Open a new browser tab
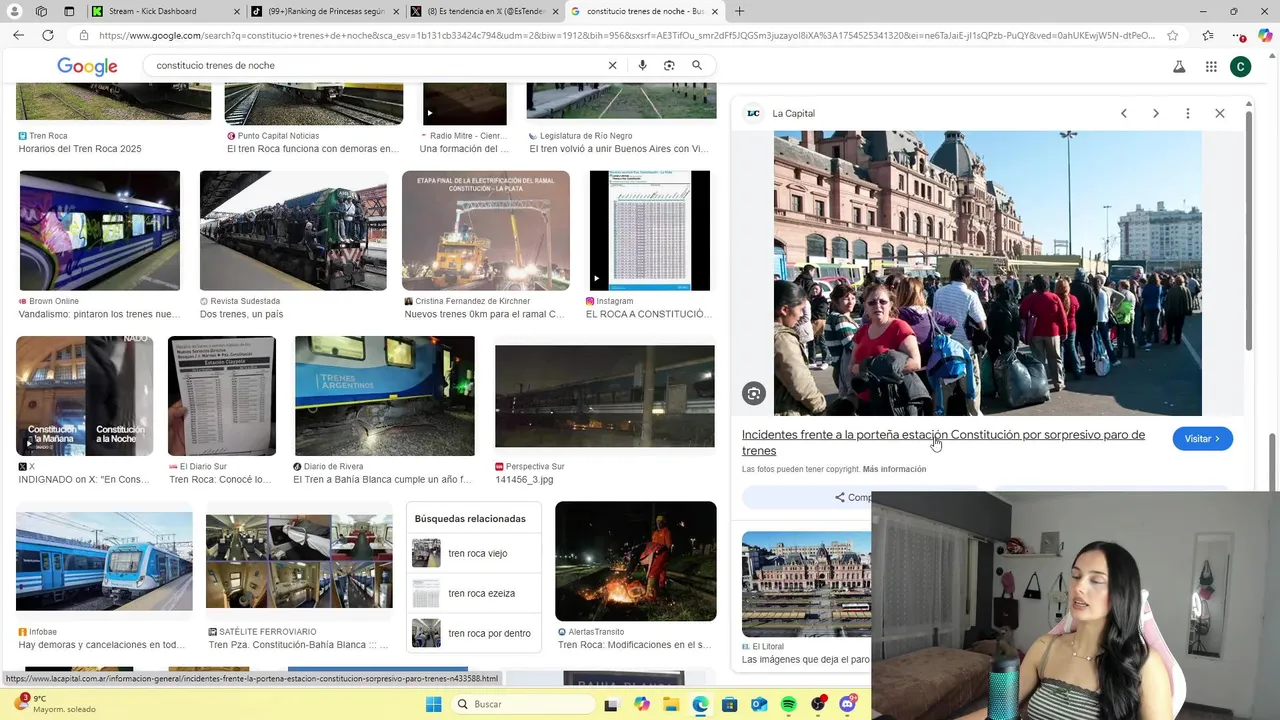The image size is (1280, 720). pyautogui.click(x=739, y=11)
